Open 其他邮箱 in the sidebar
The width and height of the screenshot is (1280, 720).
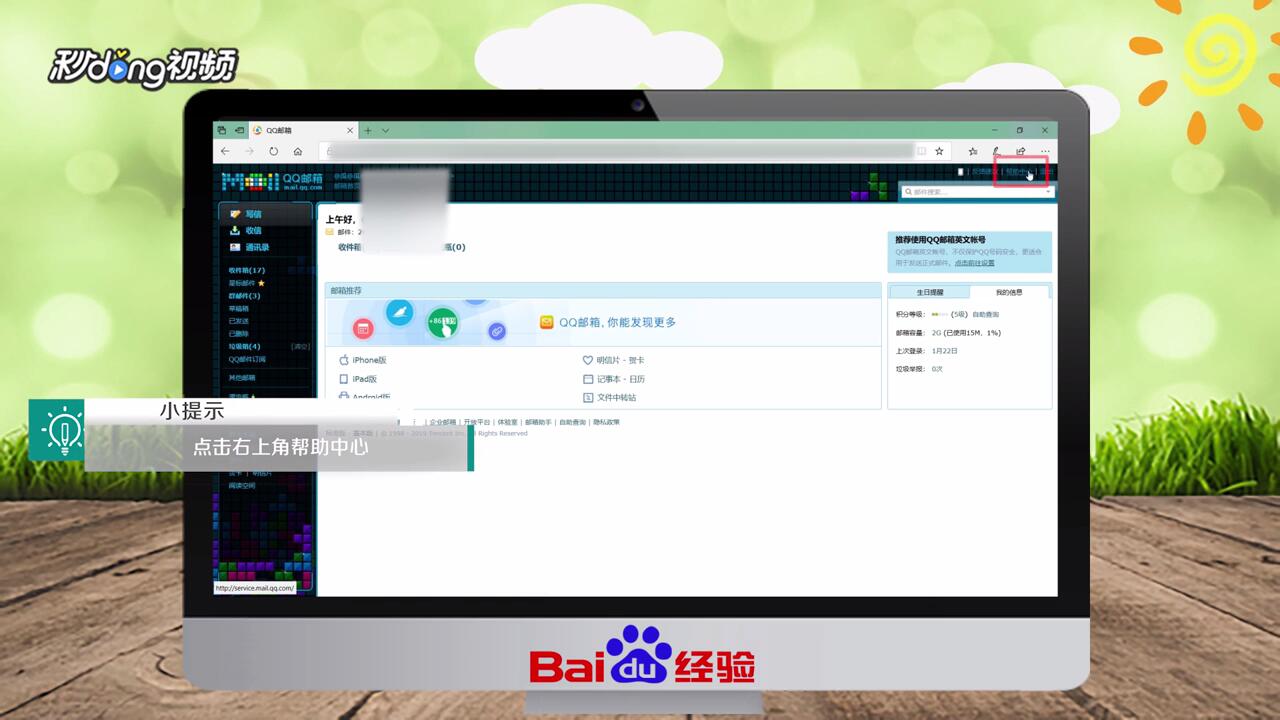point(241,378)
